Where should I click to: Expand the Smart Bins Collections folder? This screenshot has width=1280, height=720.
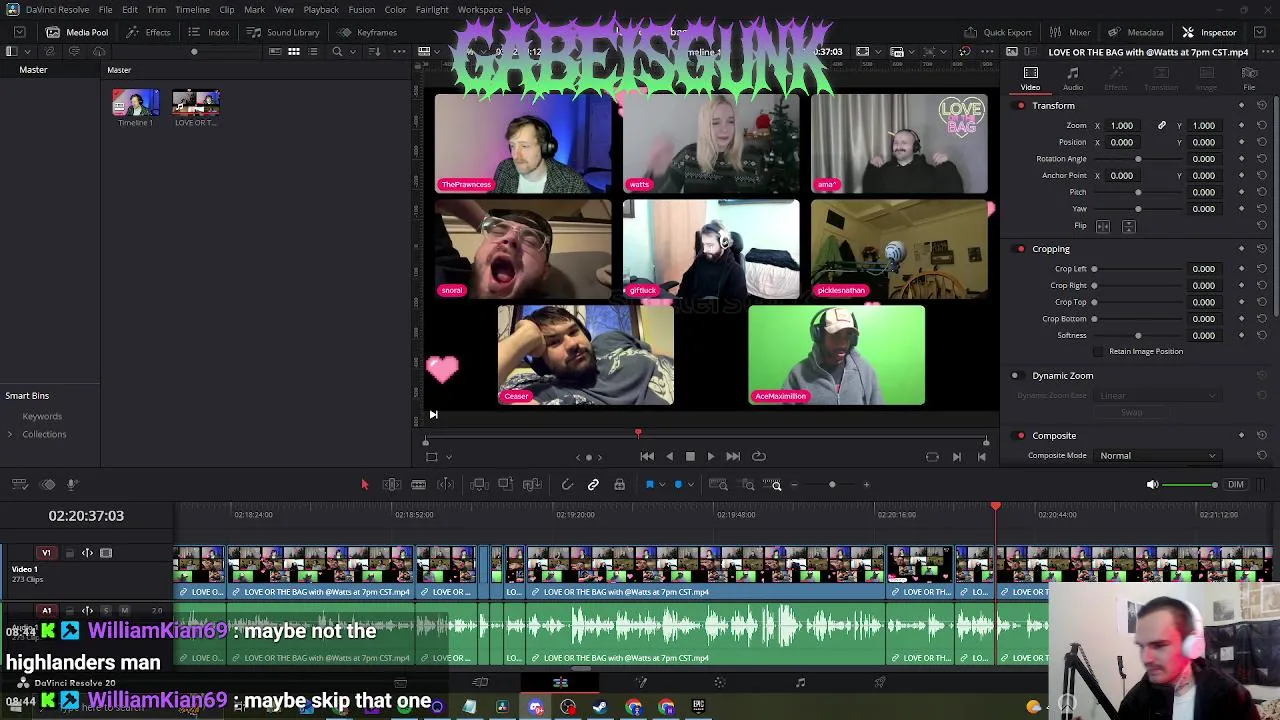[x=10, y=434]
